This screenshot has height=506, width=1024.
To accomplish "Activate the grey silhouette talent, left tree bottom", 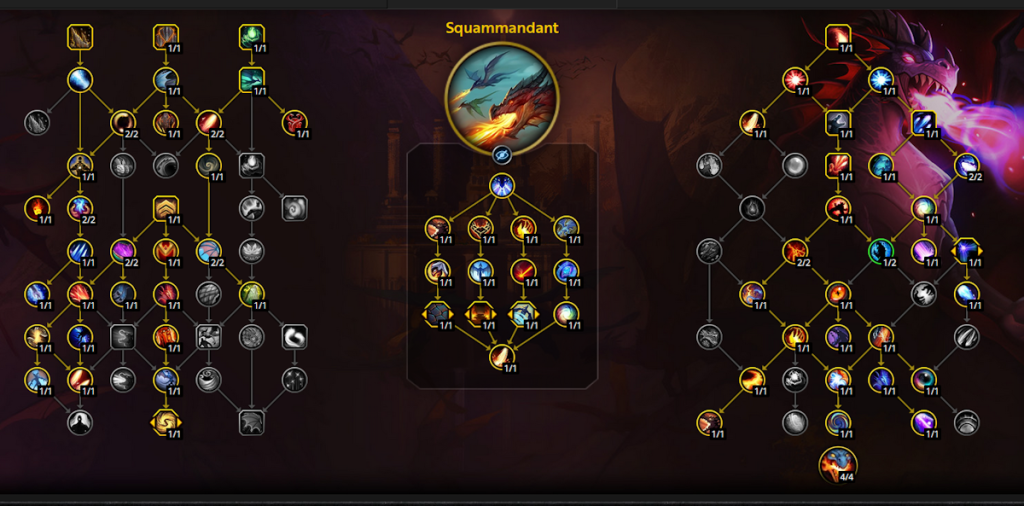I will (x=80, y=422).
